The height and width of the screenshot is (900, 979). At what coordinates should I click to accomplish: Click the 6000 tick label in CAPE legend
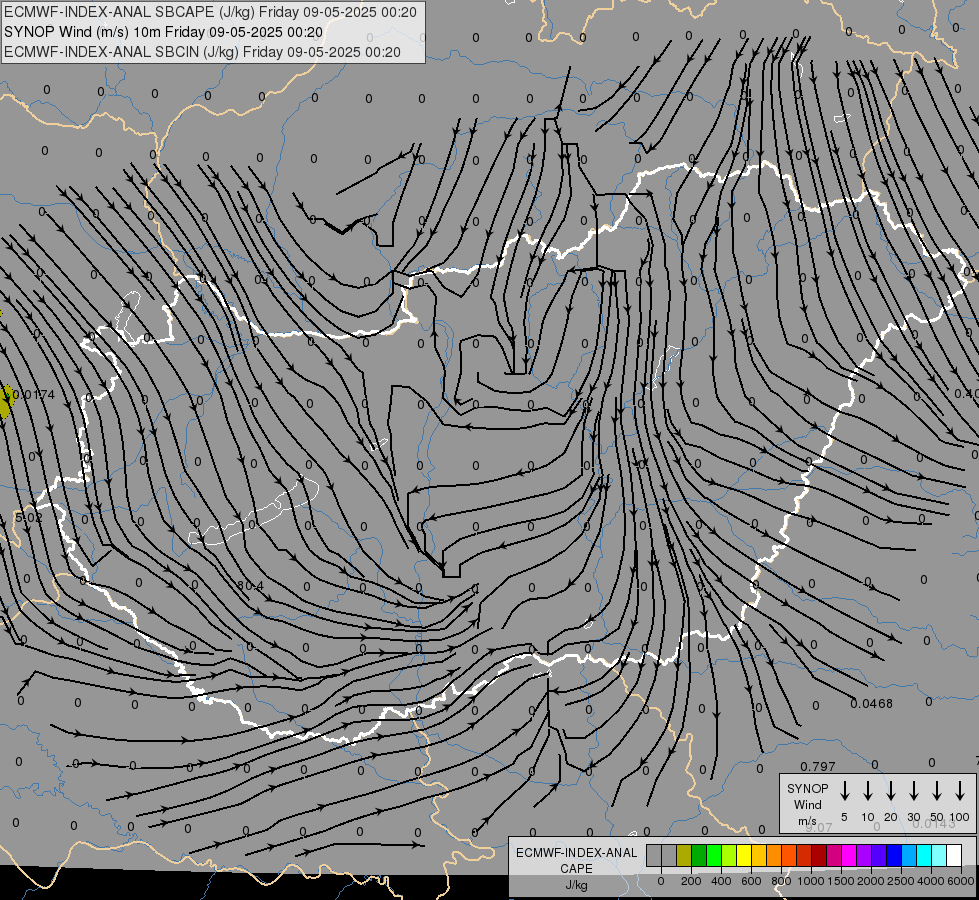(x=960, y=881)
